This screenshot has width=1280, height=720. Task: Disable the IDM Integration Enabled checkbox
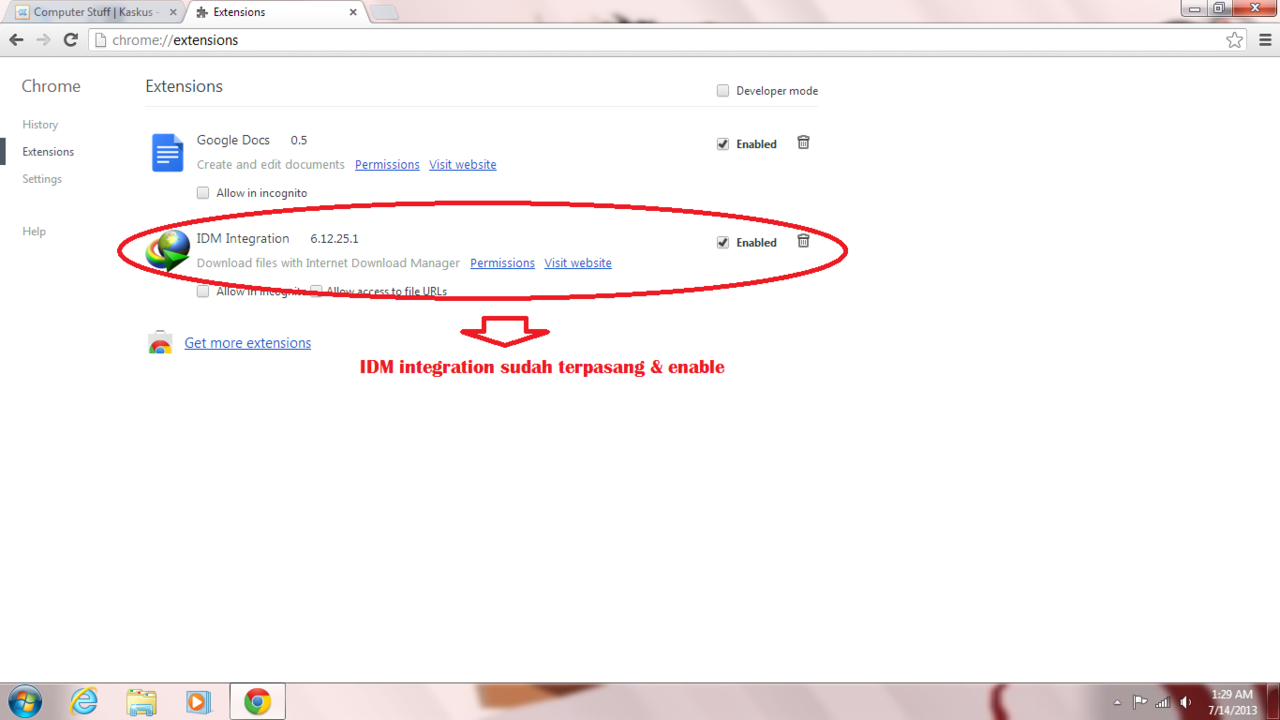(723, 242)
